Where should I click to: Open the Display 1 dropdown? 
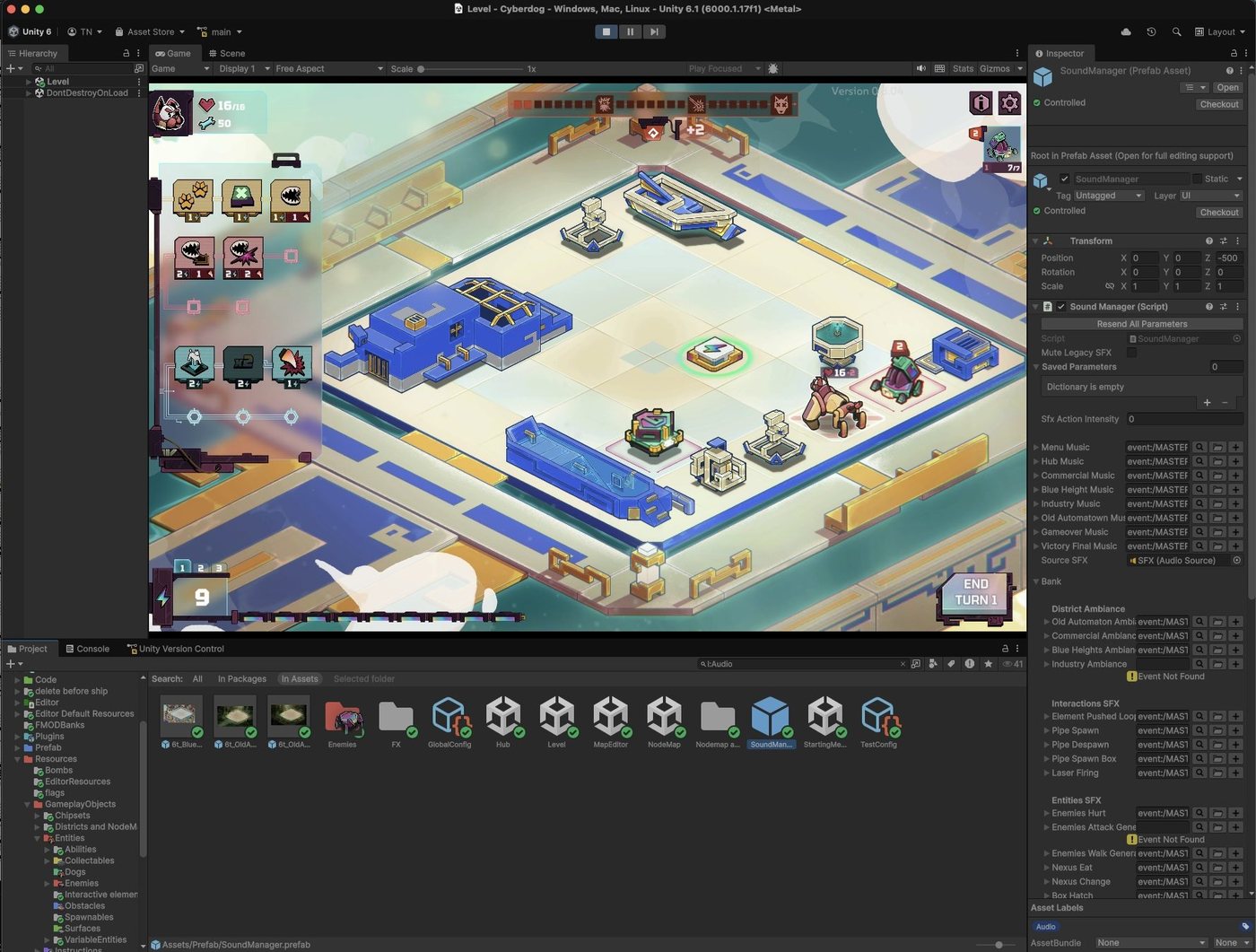[243, 68]
